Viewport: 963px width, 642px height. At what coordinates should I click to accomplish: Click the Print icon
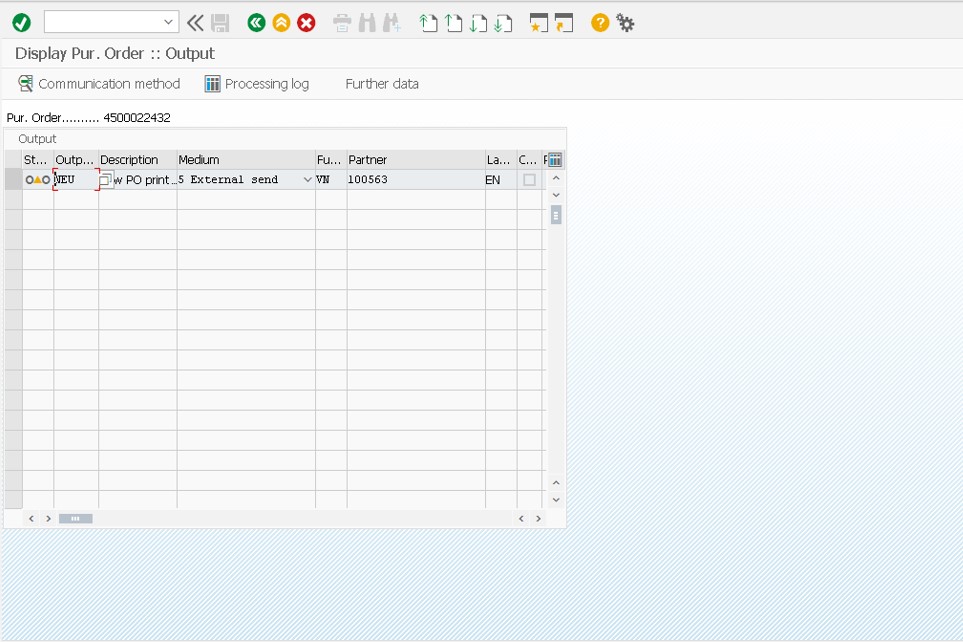pos(342,23)
